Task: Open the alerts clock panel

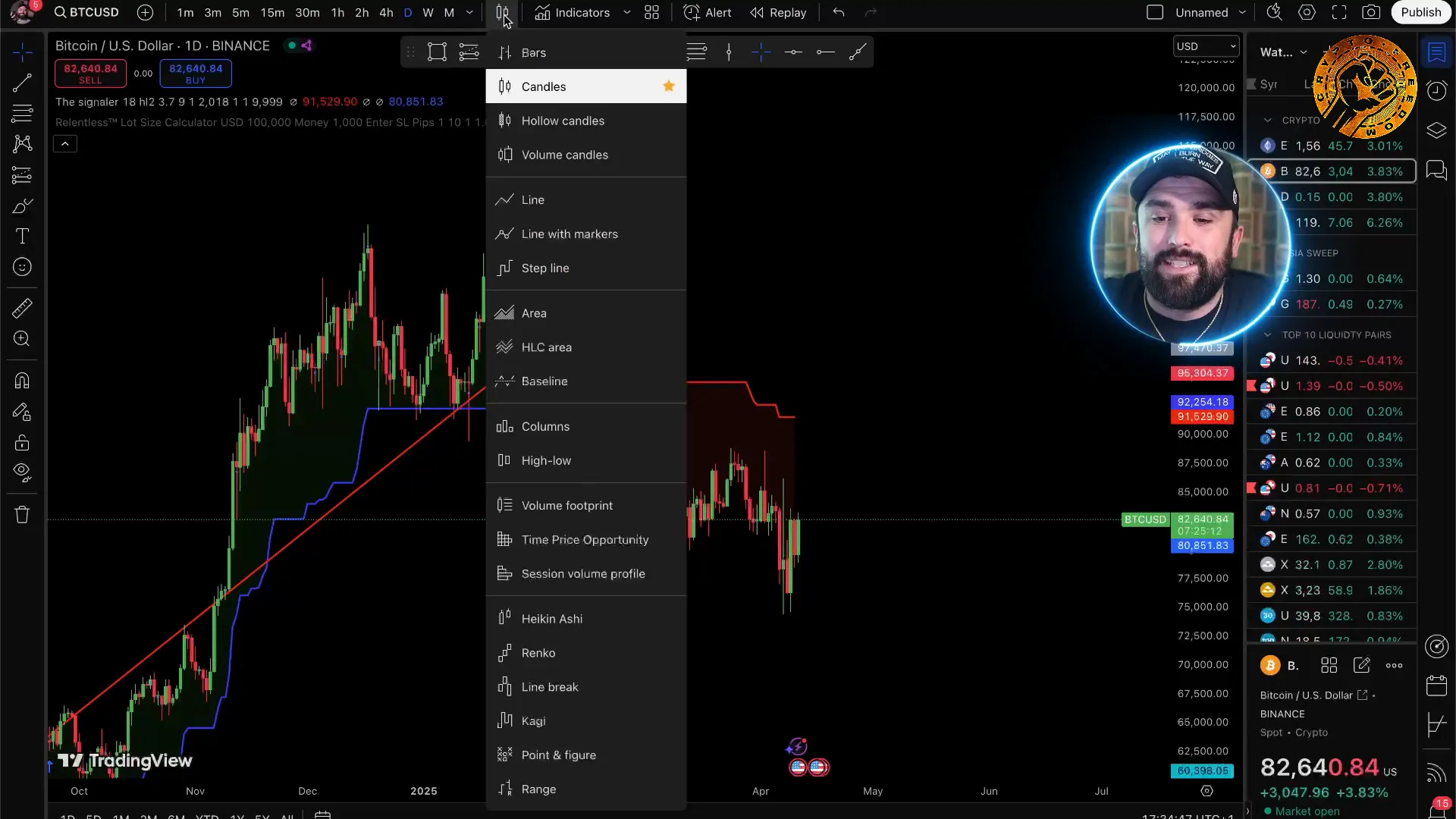Action: (x=1436, y=91)
